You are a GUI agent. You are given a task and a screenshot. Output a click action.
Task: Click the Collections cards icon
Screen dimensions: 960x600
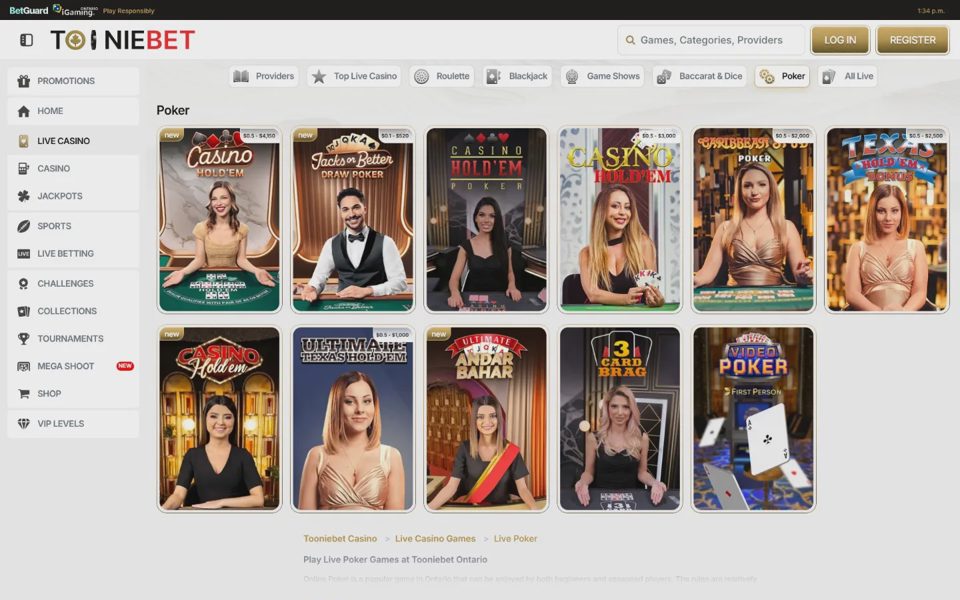23,311
